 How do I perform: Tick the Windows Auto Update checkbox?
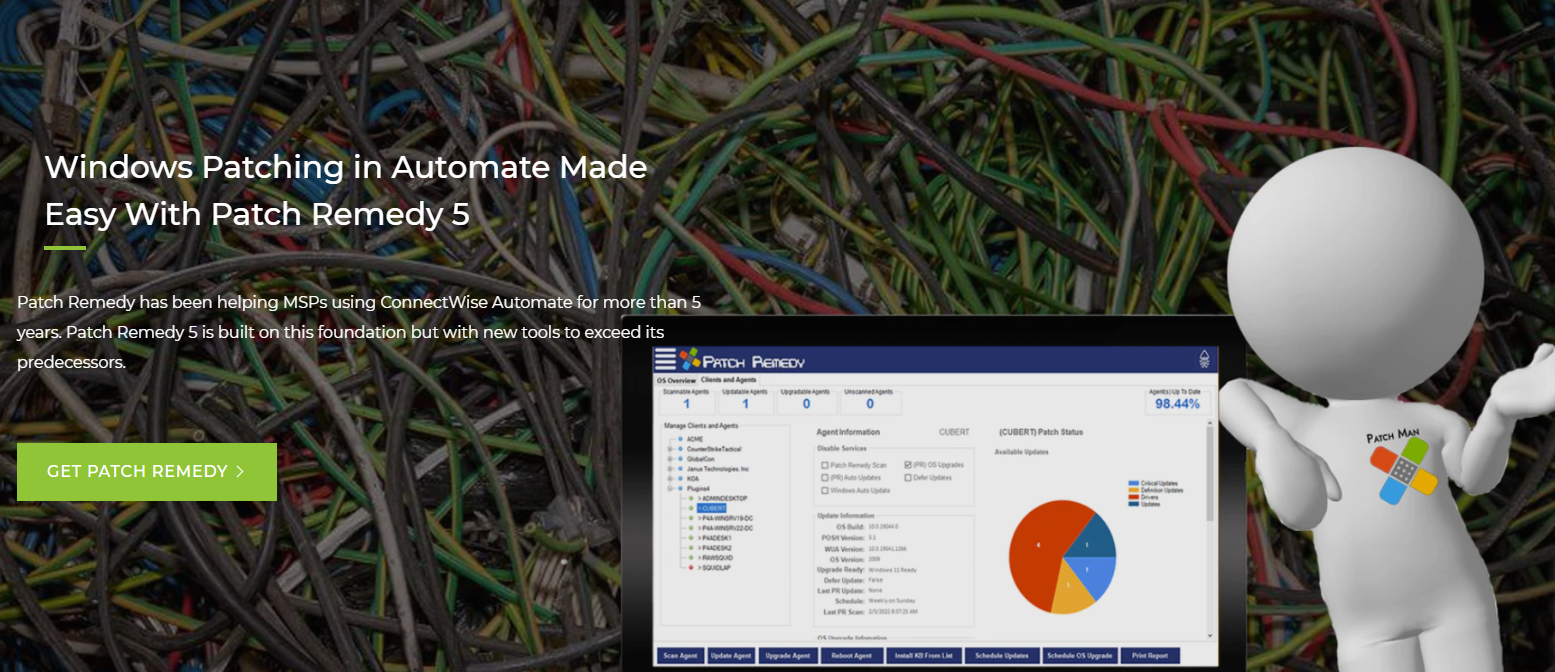[824, 490]
